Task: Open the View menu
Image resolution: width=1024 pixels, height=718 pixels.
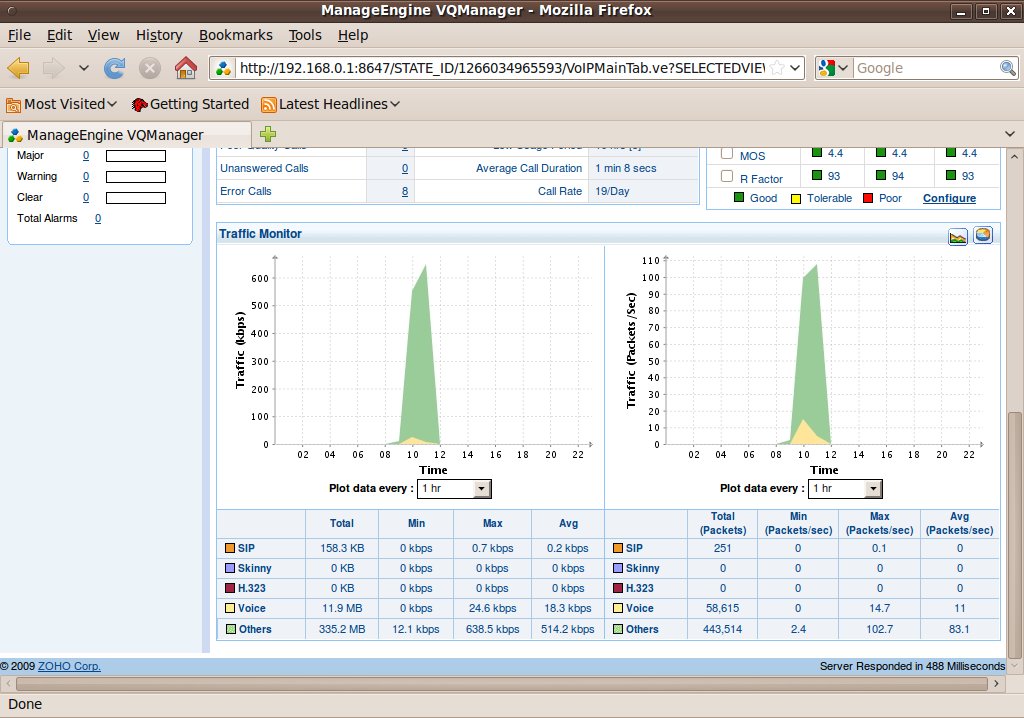Action: [x=104, y=35]
